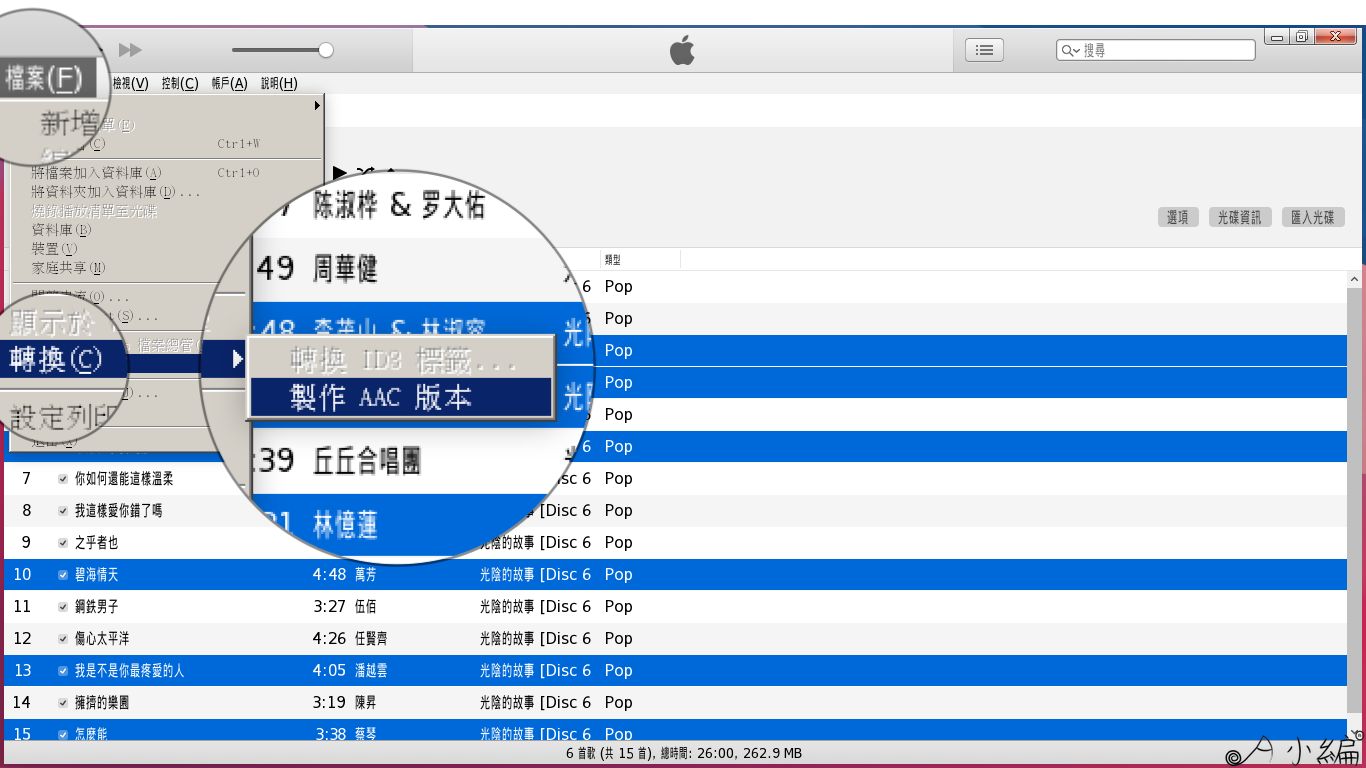The width and height of the screenshot is (1366, 768).
Task: Click artist 任賢齊 in row 12
Action: click(x=371, y=639)
